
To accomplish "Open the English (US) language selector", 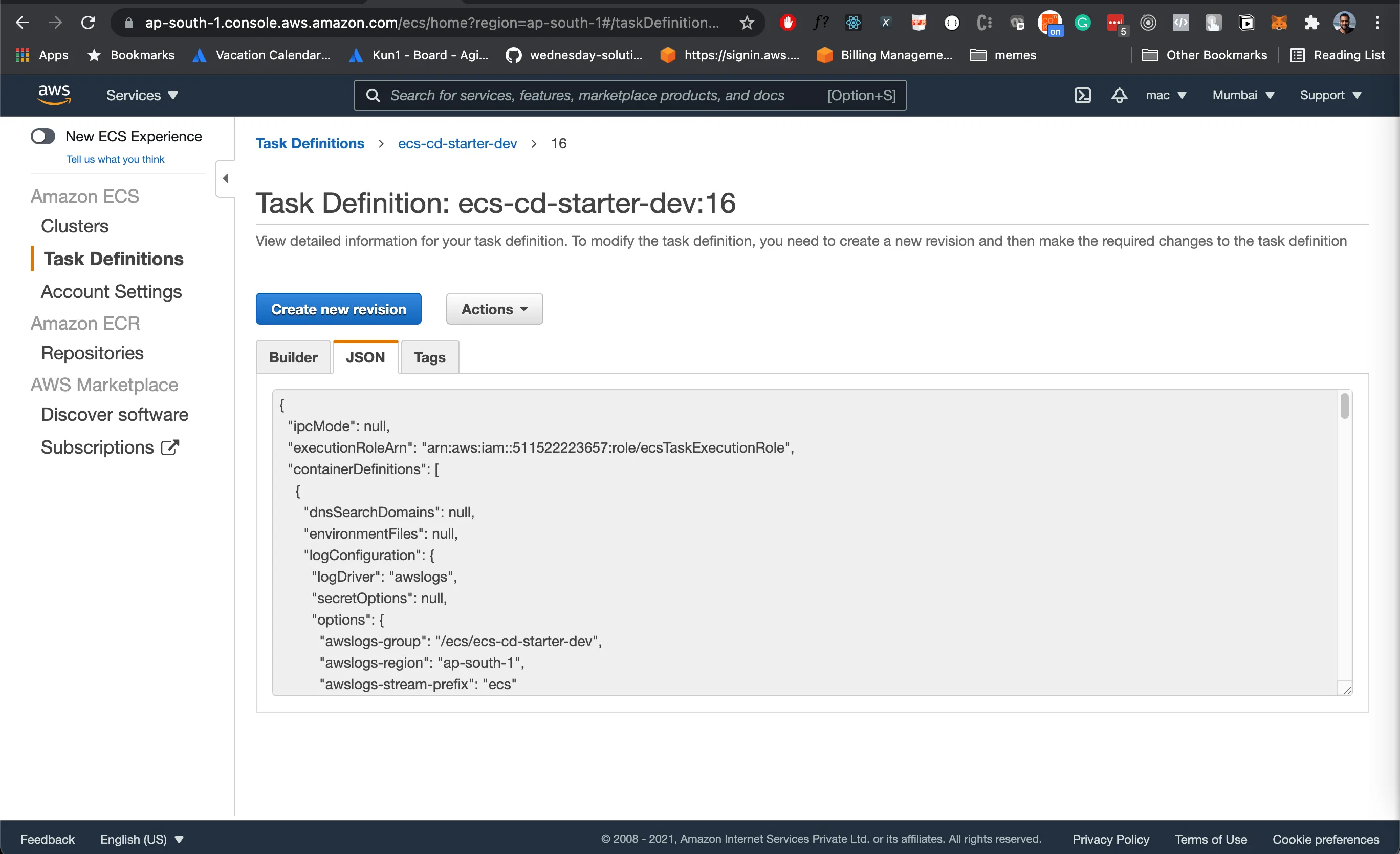I will point(142,839).
